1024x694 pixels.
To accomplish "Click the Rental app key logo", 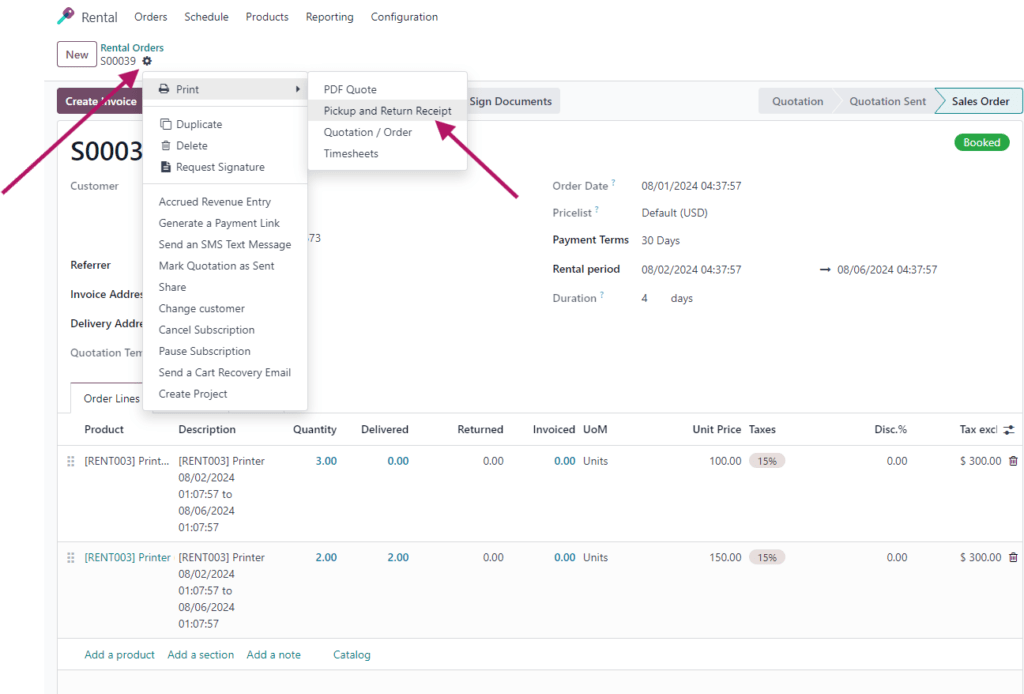I will [x=66, y=16].
